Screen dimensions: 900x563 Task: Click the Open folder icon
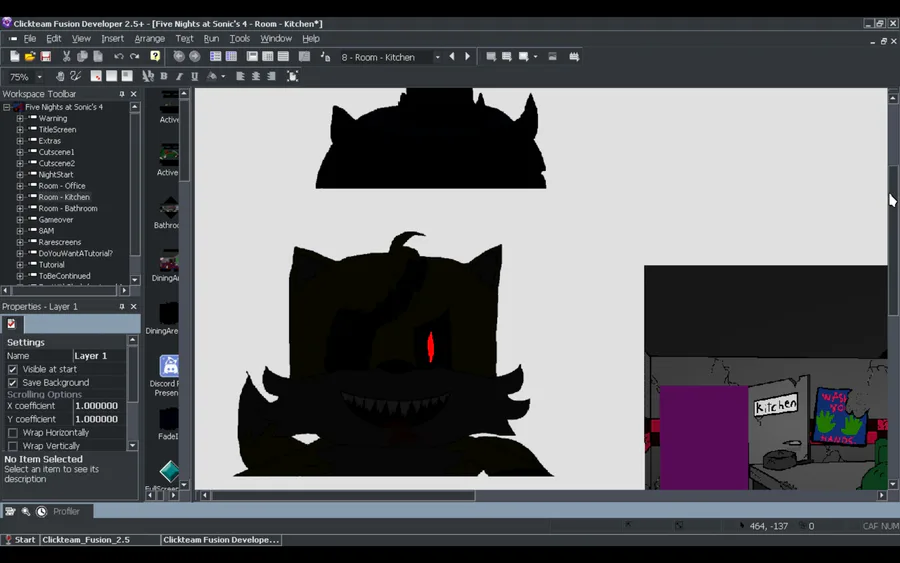coord(30,56)
